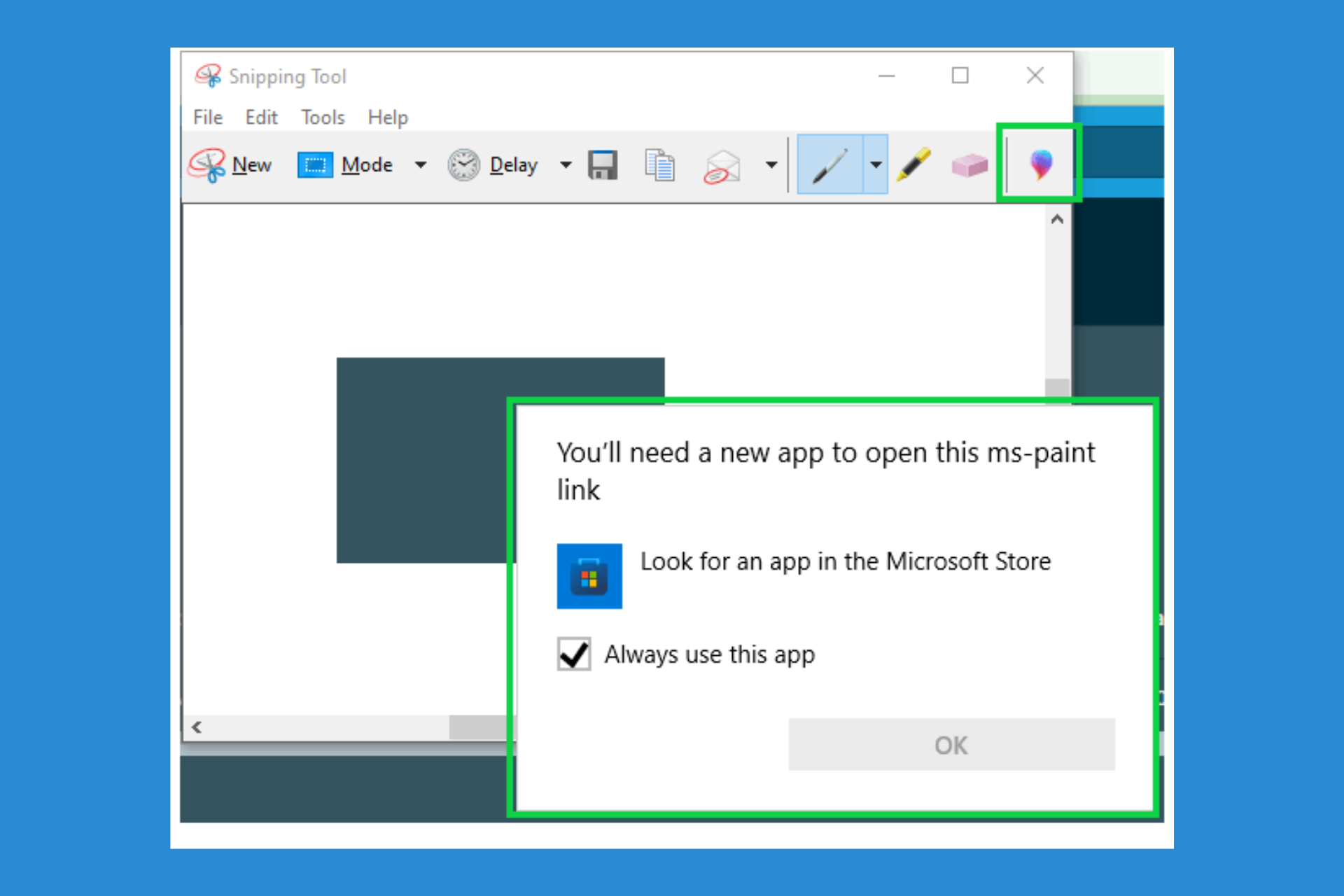Choose Look for an app in the Microsoft Store
The height and width of the screenshot is (896, 1344).
click(x=846, y=561)
